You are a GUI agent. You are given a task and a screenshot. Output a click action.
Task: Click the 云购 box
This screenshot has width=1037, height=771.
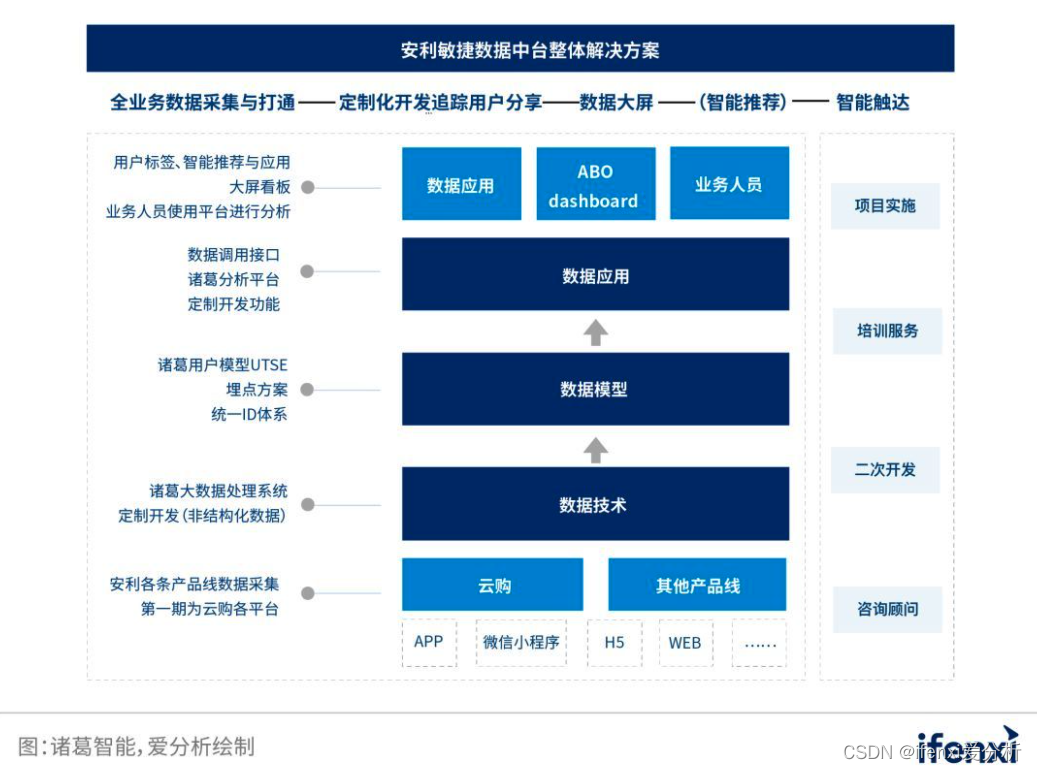(493, 585)
